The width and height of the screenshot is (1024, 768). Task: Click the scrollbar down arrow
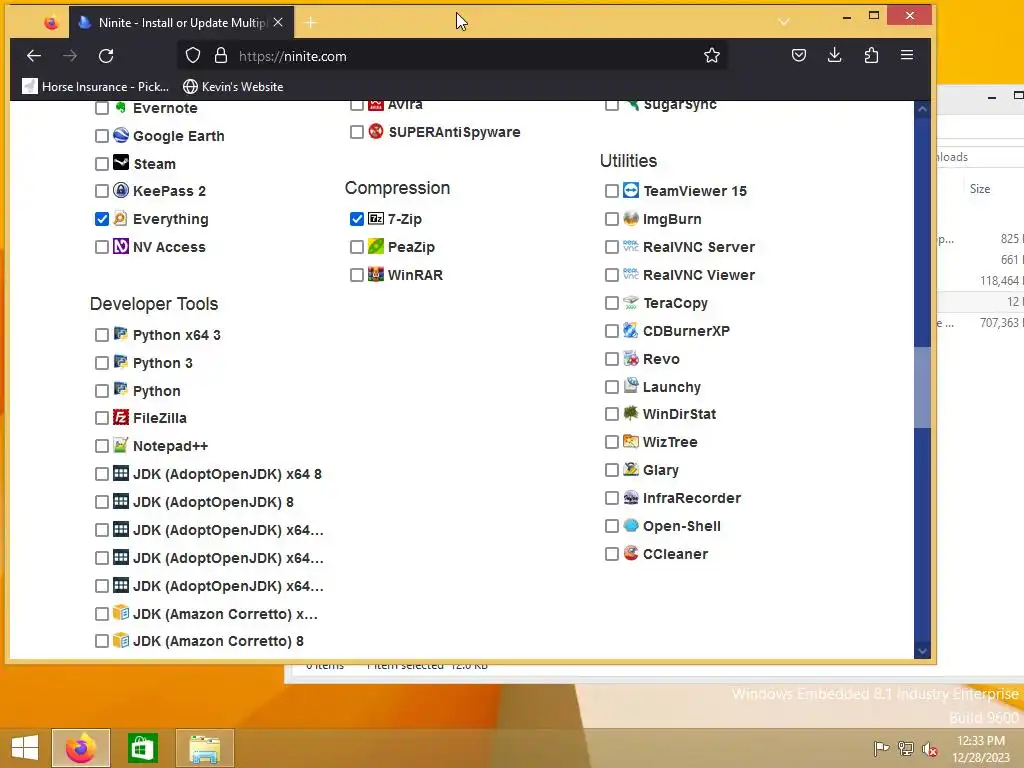922,651
